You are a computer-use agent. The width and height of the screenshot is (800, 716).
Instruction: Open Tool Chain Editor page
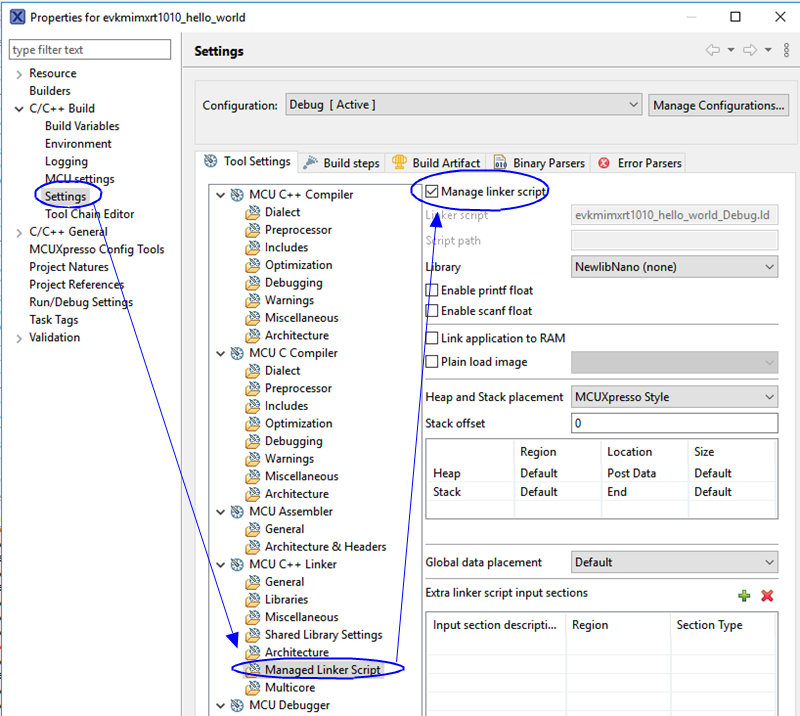[89, 214]
